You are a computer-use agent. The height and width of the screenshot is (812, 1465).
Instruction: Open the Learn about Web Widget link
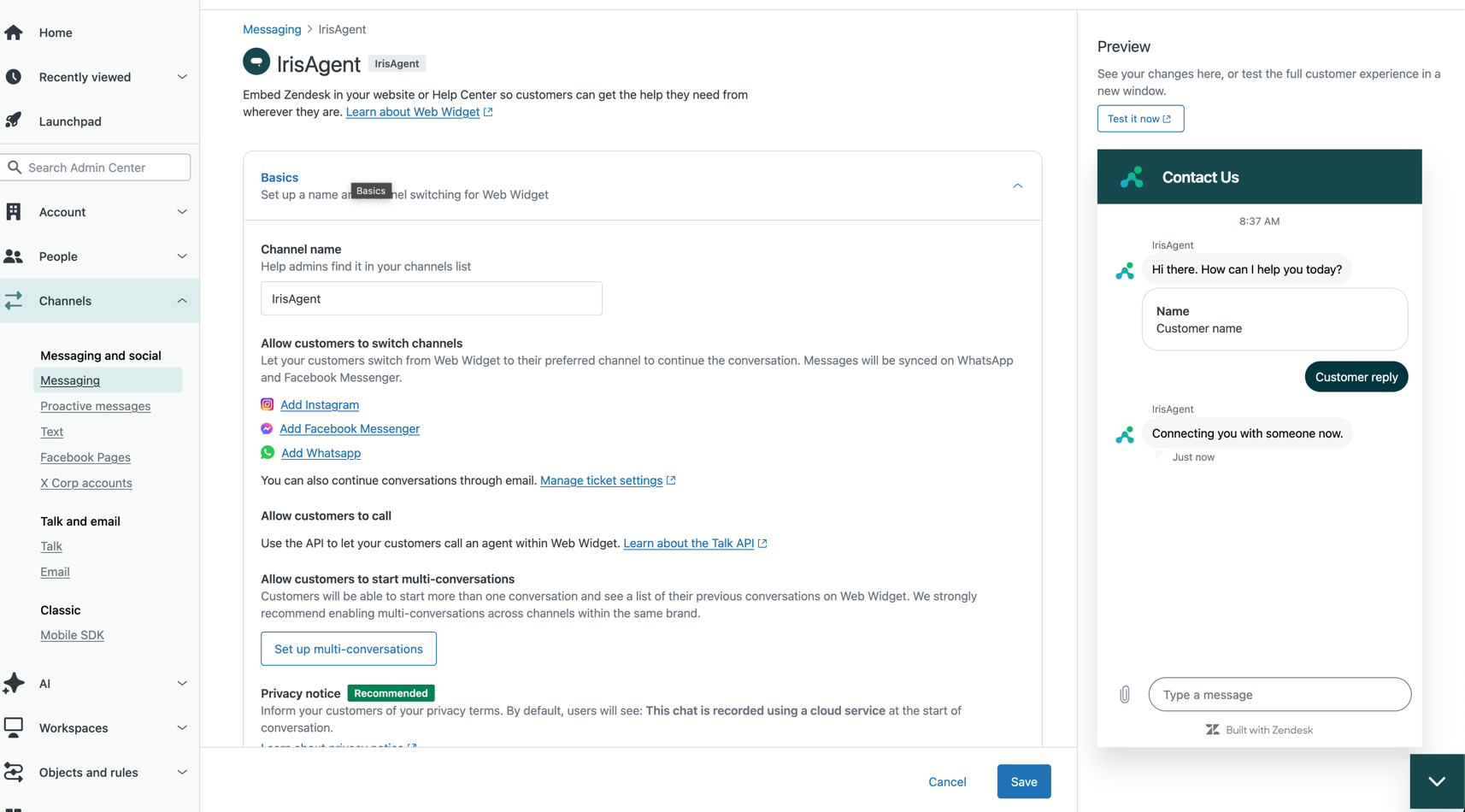[413, 111]
